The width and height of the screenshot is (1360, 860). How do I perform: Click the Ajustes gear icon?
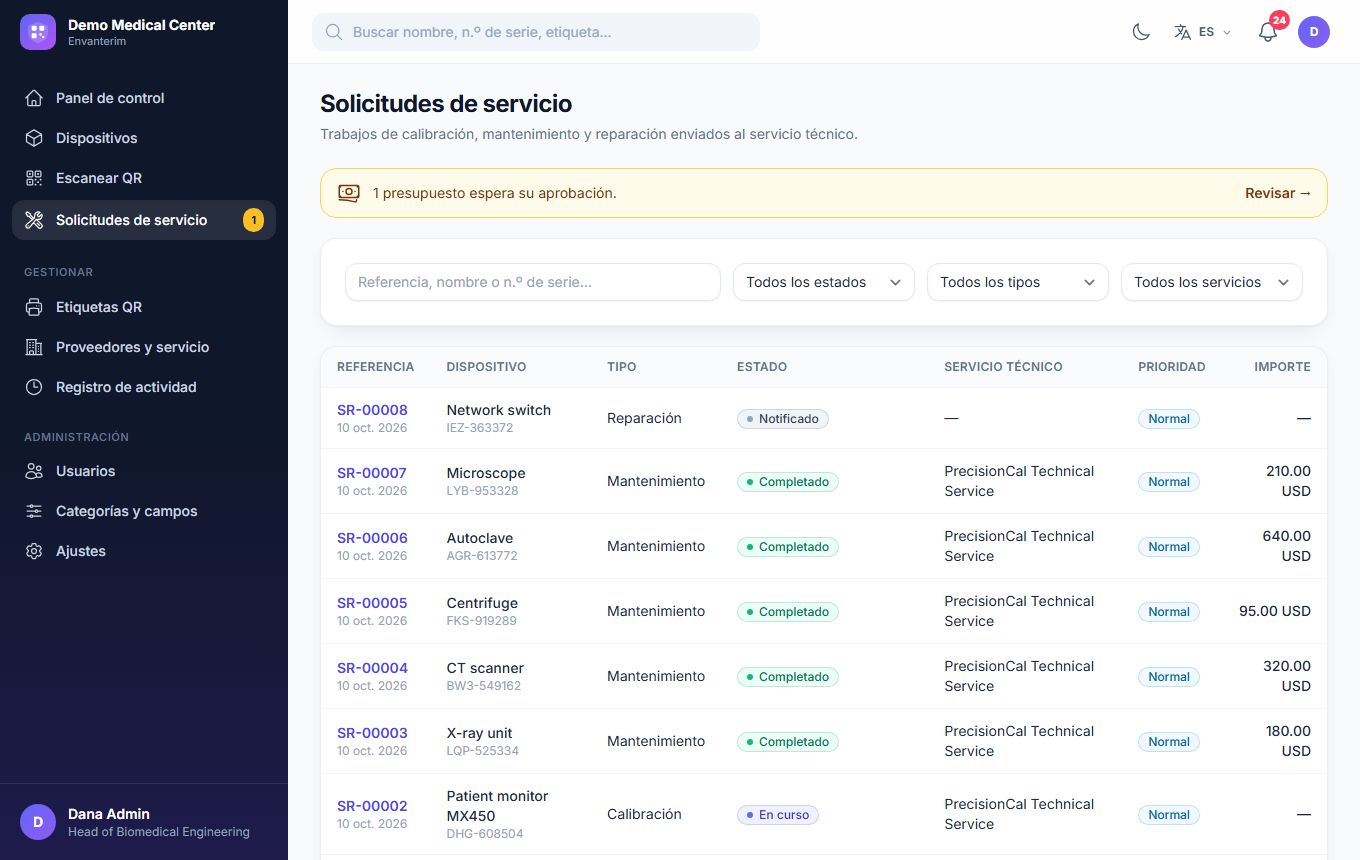[x=34, y=551]
